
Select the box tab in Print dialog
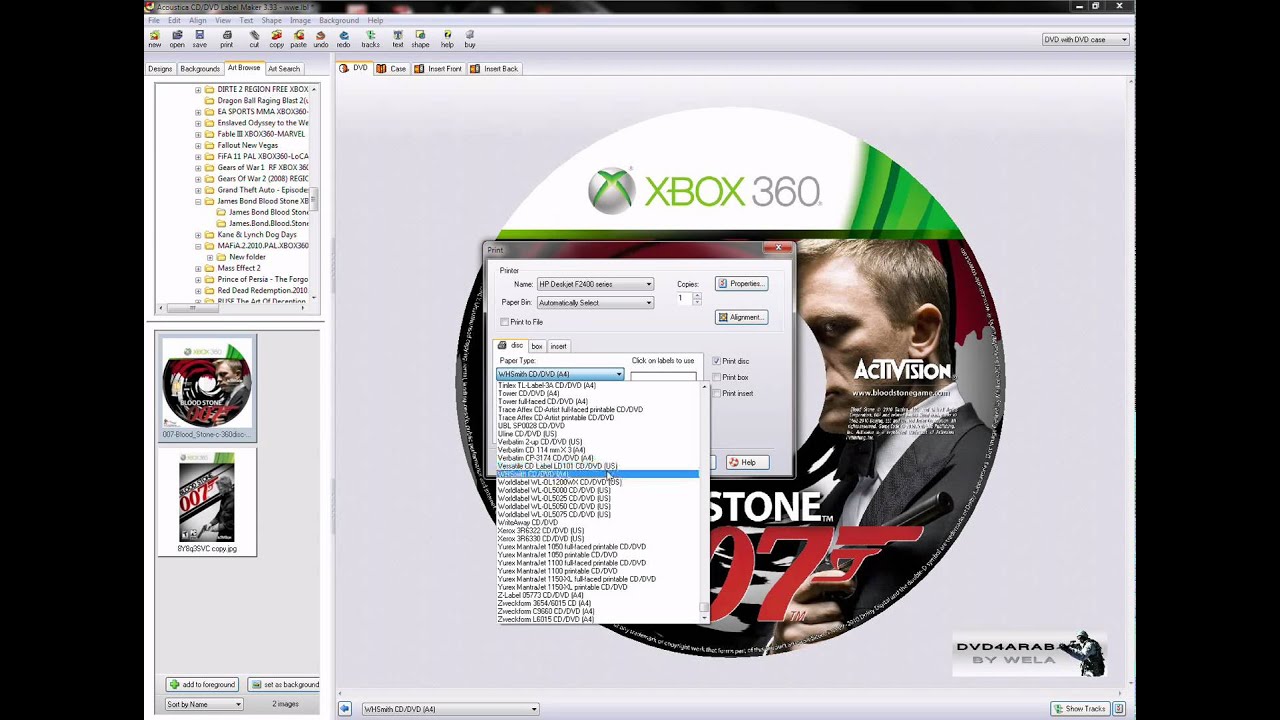[x=537, y=346]
